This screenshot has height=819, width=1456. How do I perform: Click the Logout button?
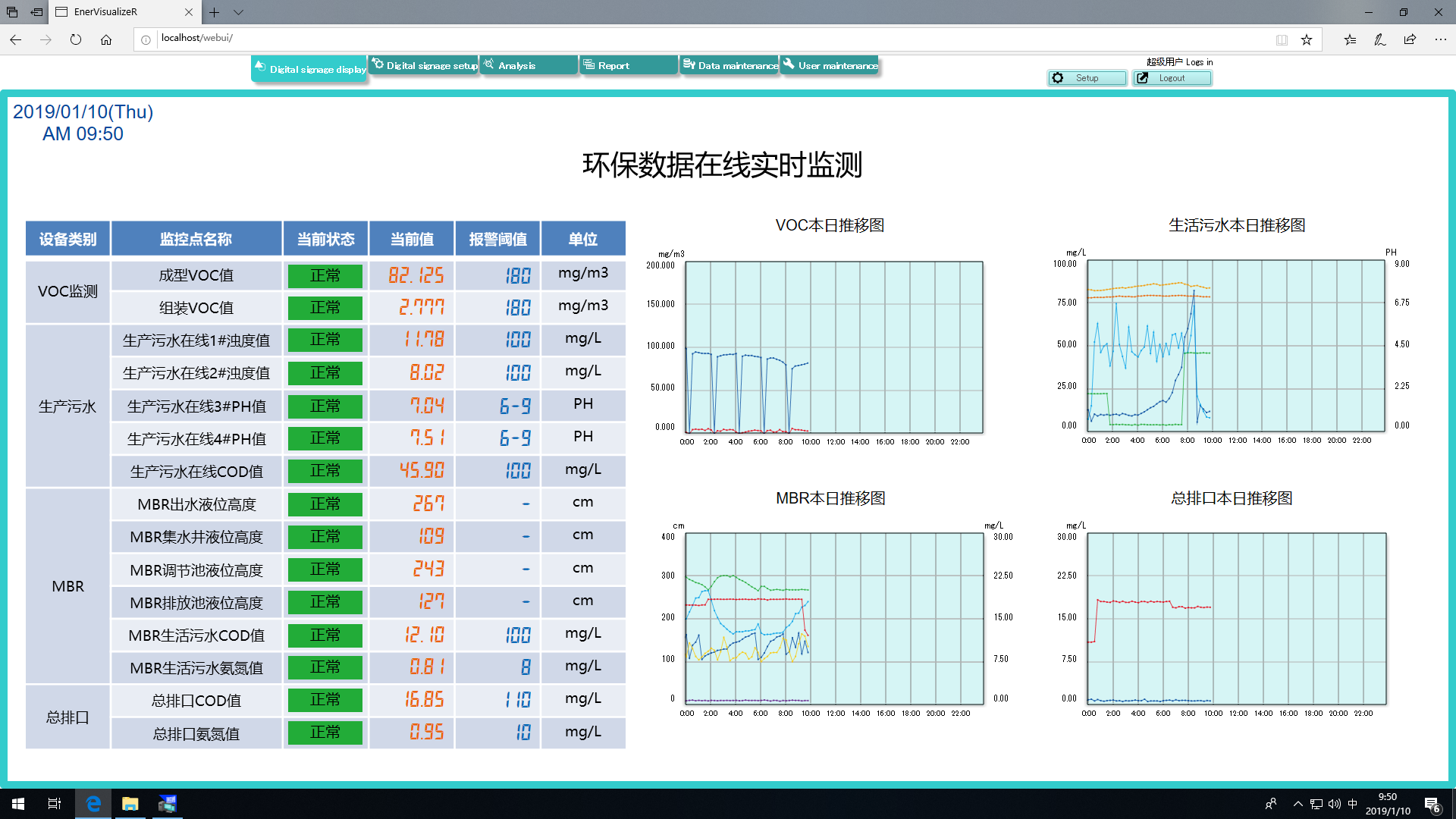(1172, 78)
